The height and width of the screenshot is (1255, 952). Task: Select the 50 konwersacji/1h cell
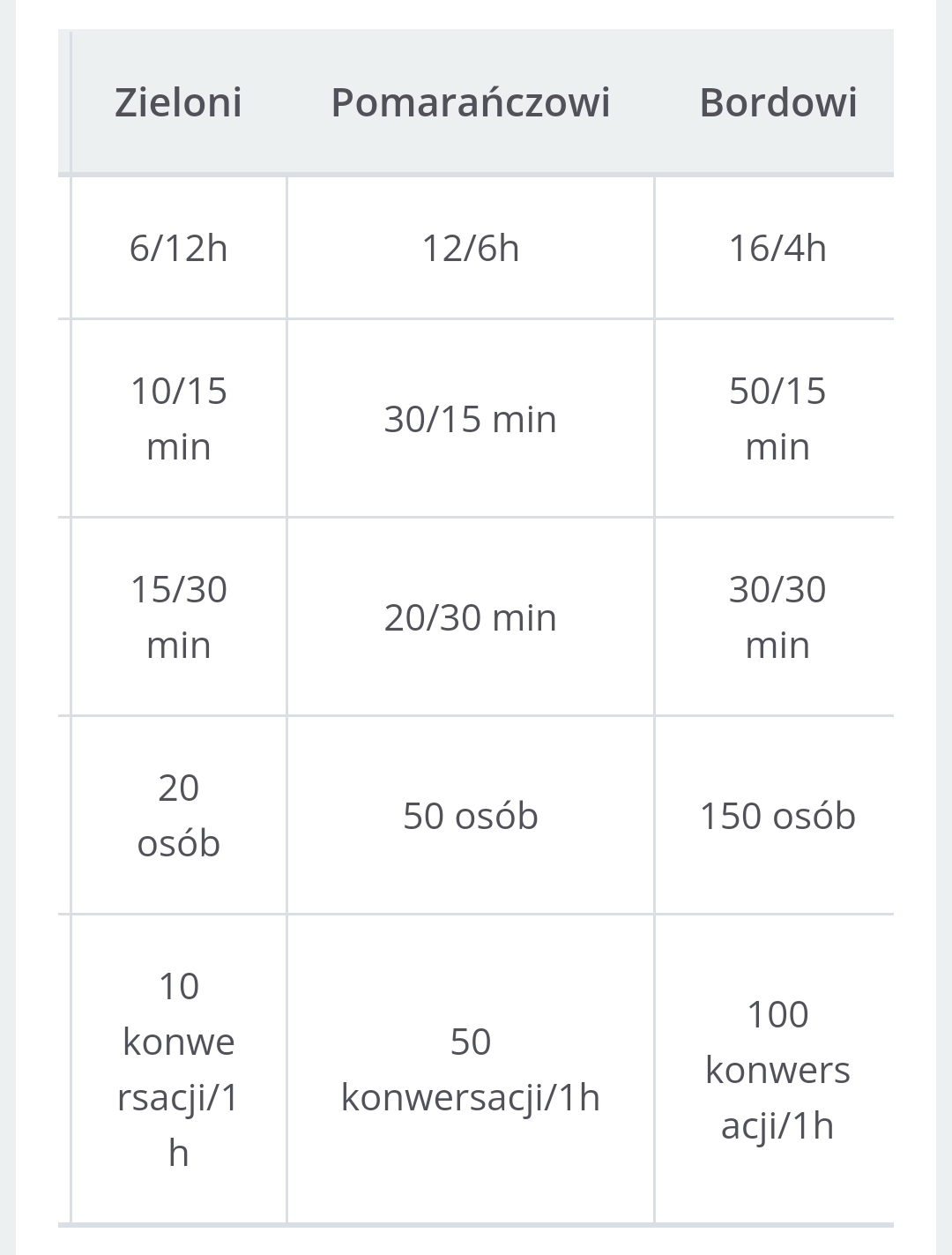(x=470, y=1069)
